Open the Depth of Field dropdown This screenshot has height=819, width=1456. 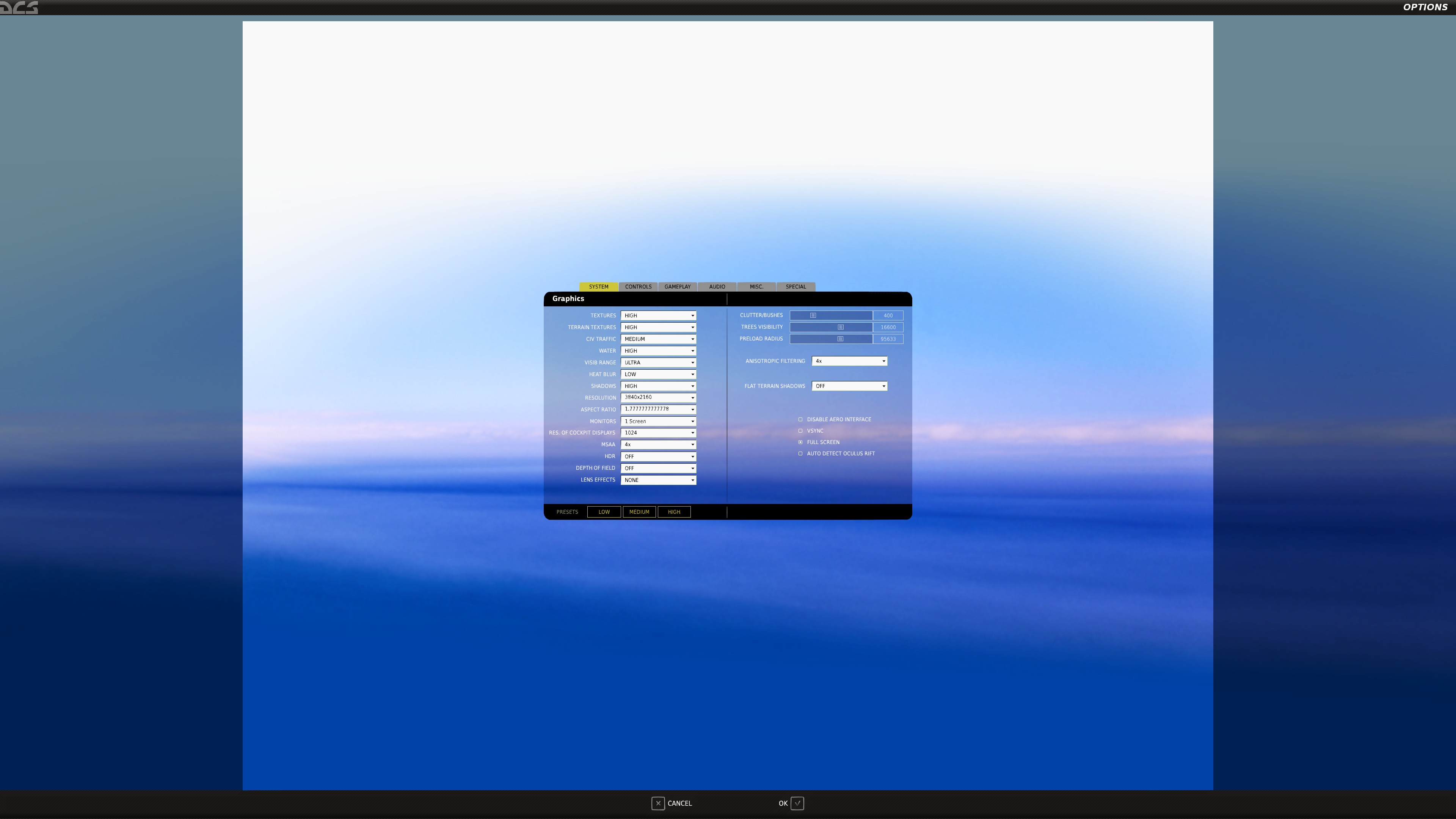[659, 469]
